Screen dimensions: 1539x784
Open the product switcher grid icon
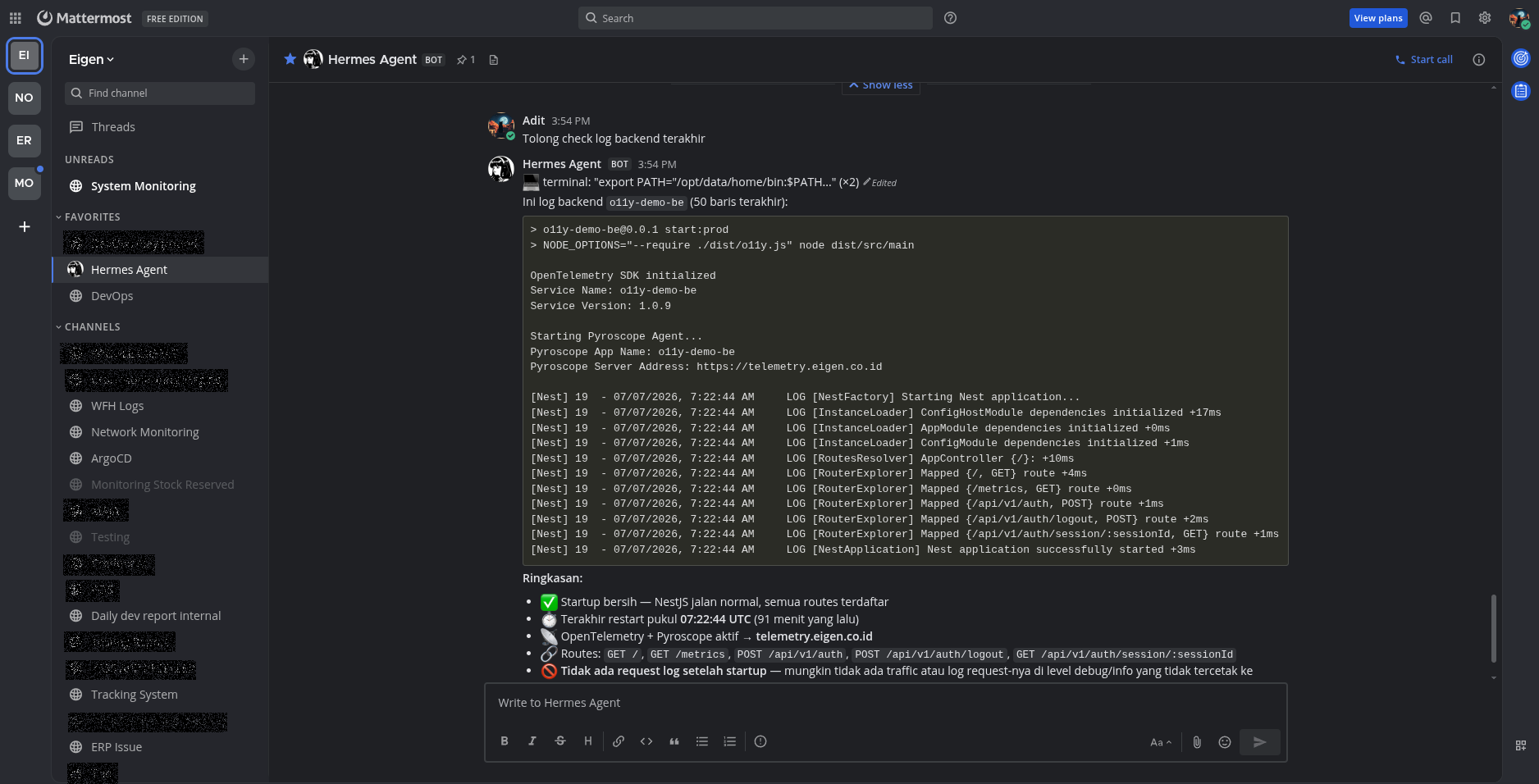click(15, 18)
